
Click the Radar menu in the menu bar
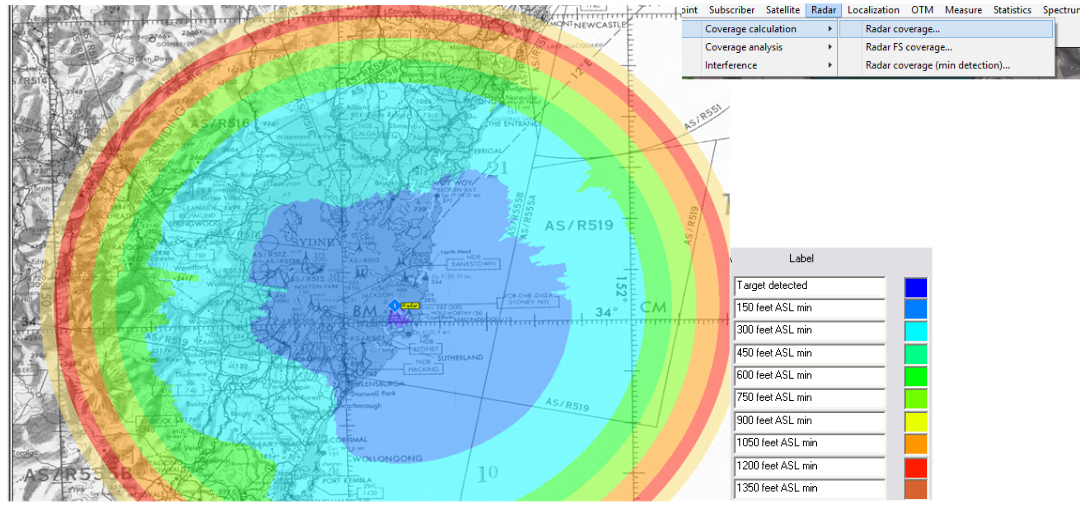tap(824, 10)
